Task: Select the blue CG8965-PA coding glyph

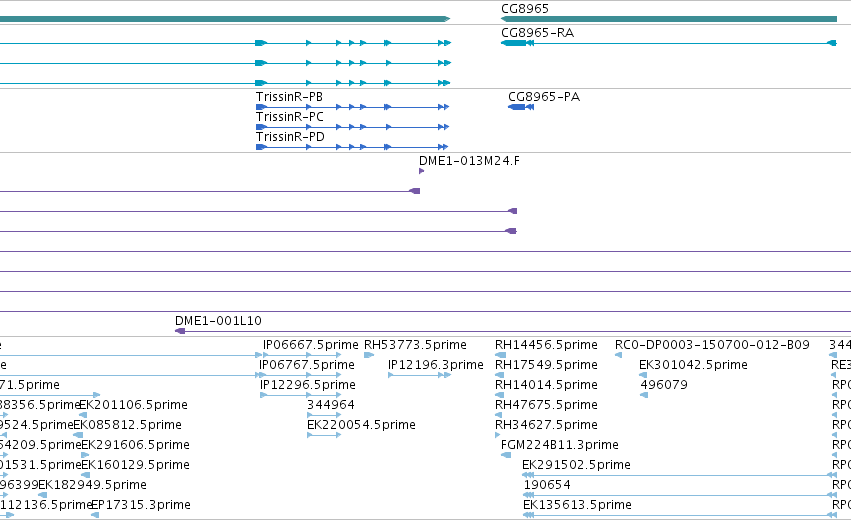Action: pyautogui.click(x=521, y=107)
